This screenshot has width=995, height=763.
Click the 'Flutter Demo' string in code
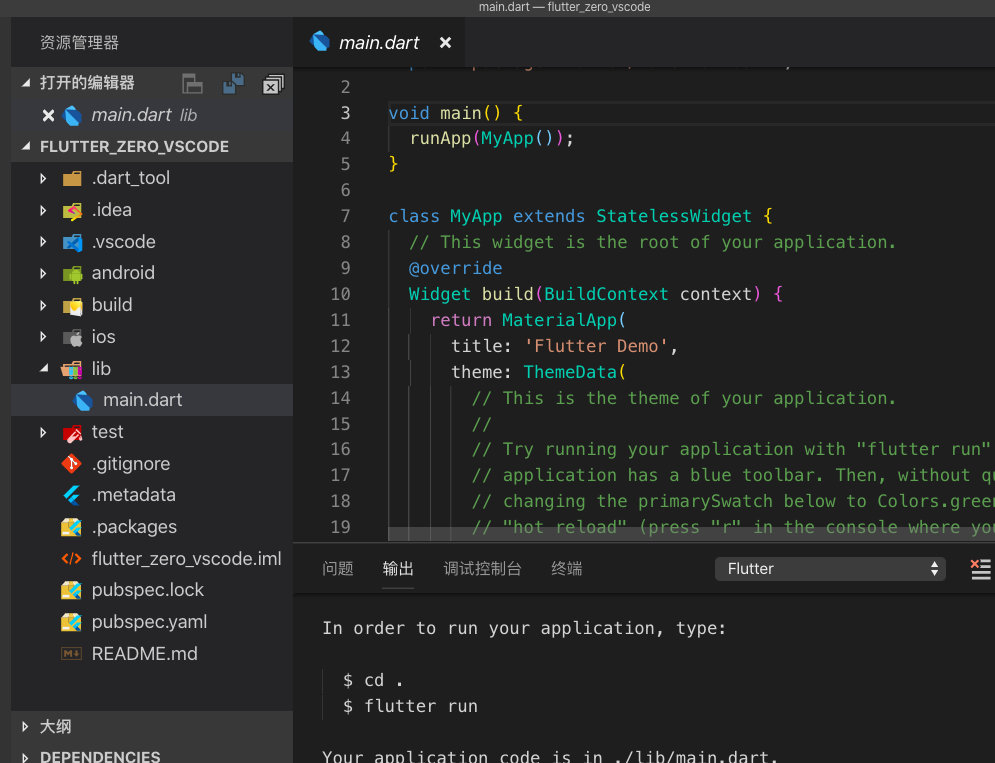click(596, 346)
